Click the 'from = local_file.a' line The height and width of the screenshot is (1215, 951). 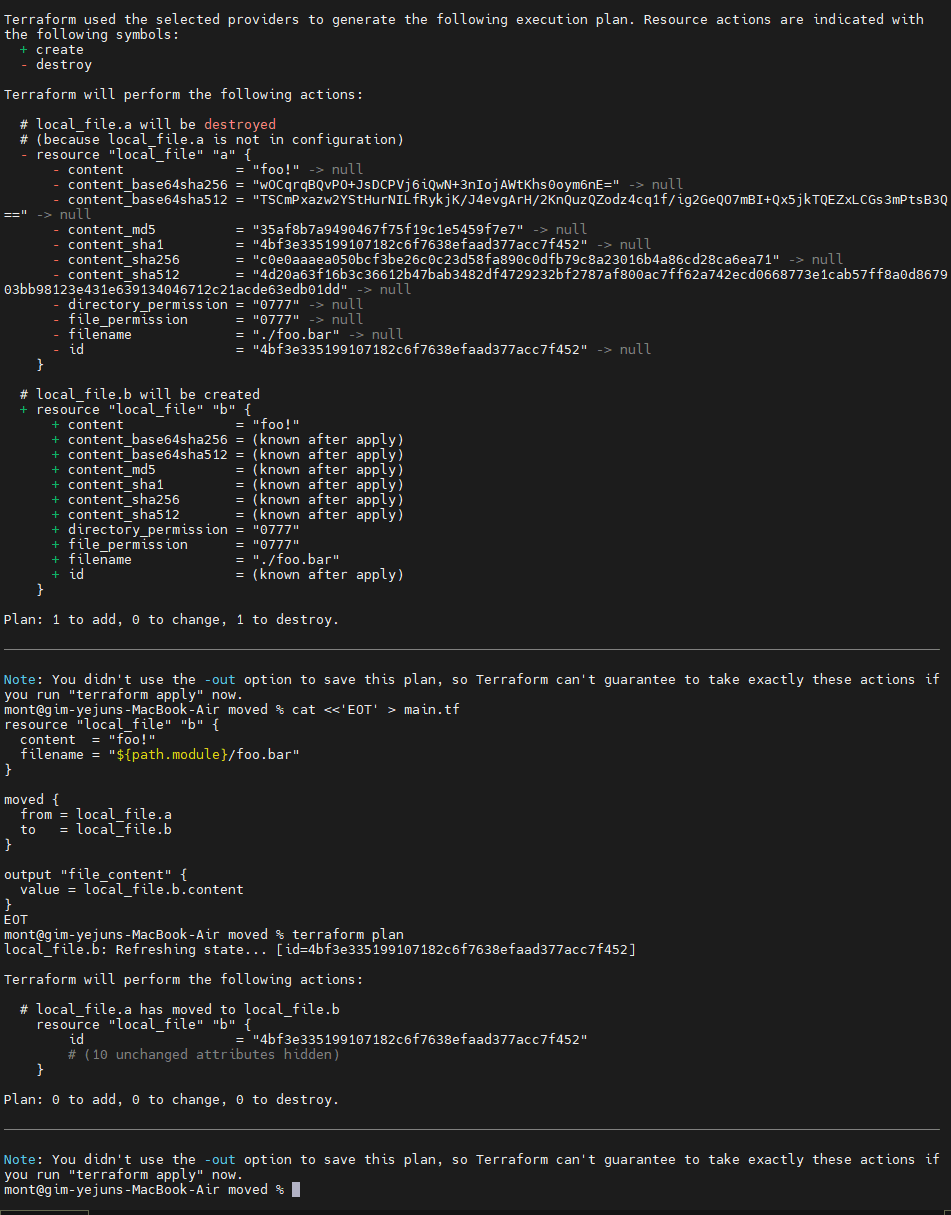[x=96, y=814]
